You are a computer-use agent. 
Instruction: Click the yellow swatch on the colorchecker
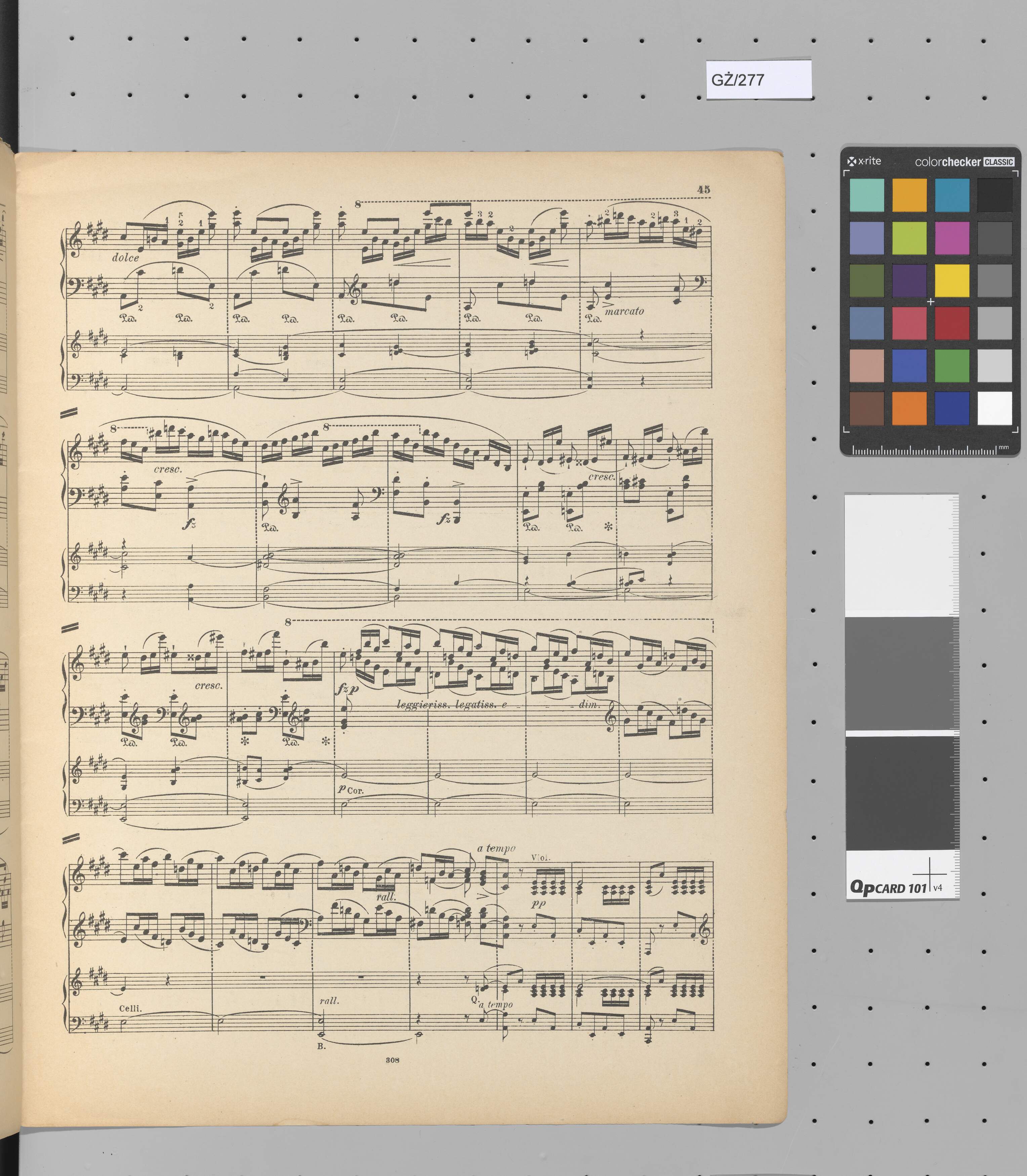(x=952, y=280)
